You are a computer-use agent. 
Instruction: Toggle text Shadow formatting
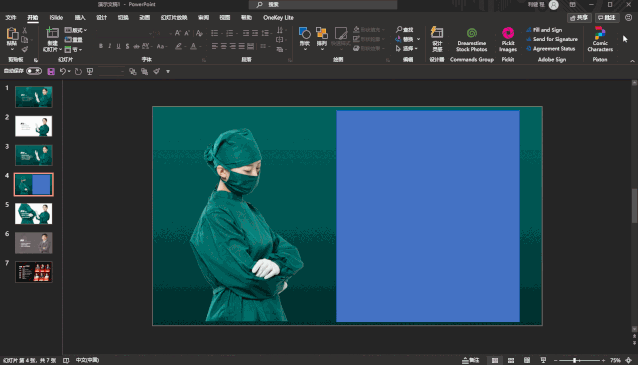127,46
